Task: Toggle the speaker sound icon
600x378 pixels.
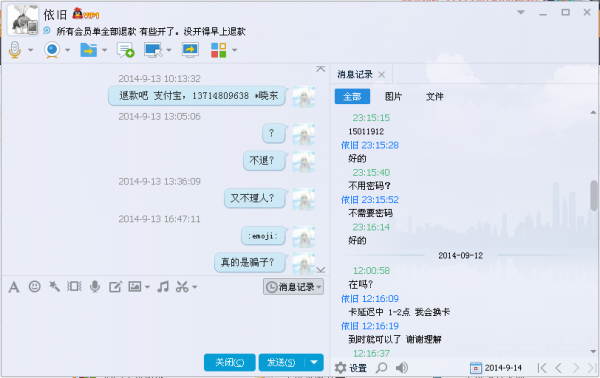Action: [401, 368]
